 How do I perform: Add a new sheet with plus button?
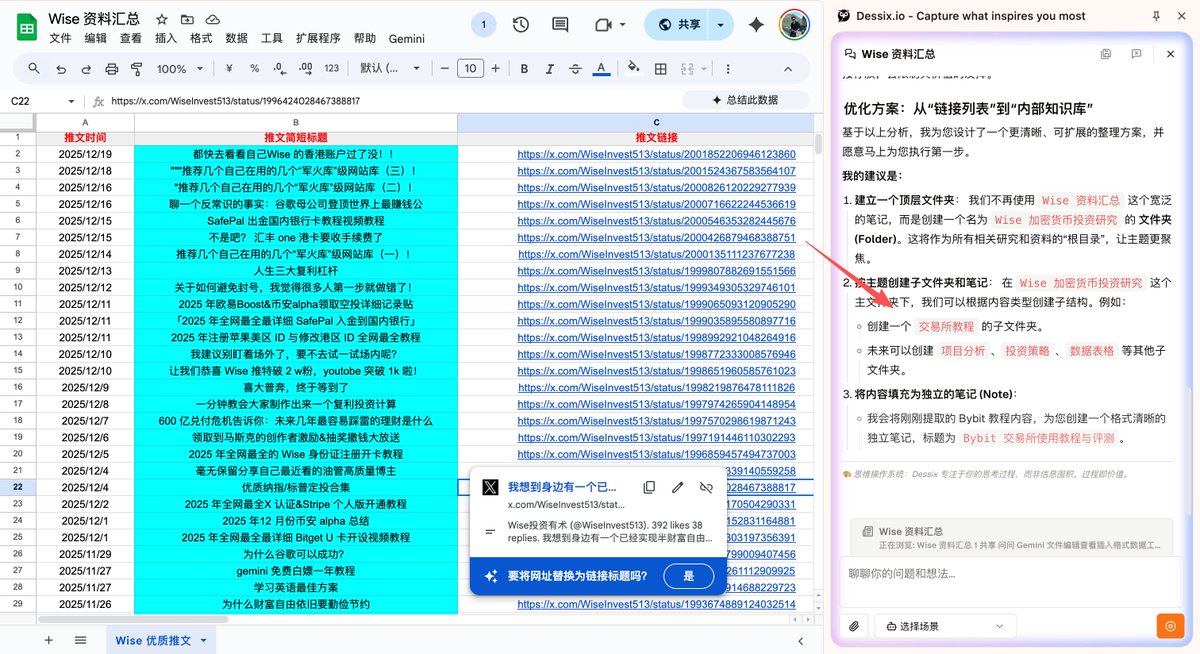(x=48, y=640)
